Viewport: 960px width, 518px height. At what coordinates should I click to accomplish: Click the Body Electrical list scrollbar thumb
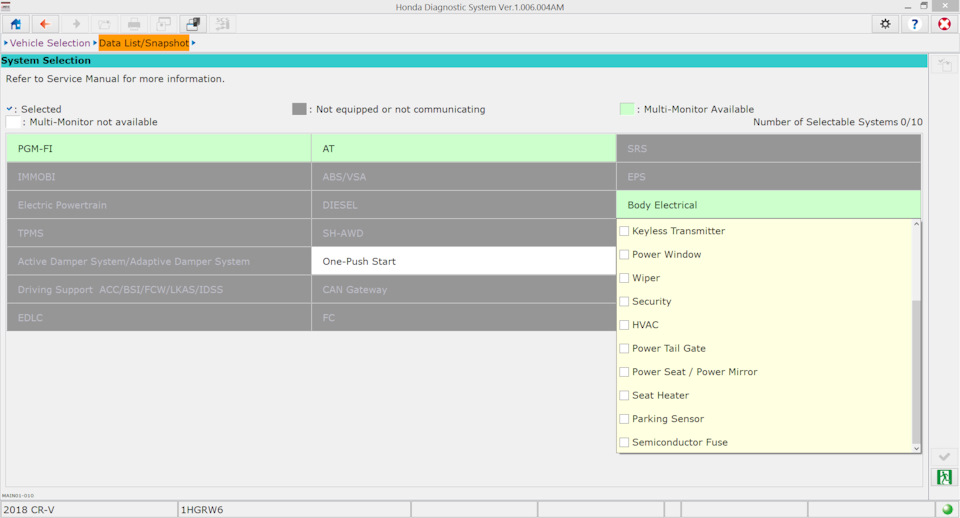pyautogui.click(x=916, y=372)
